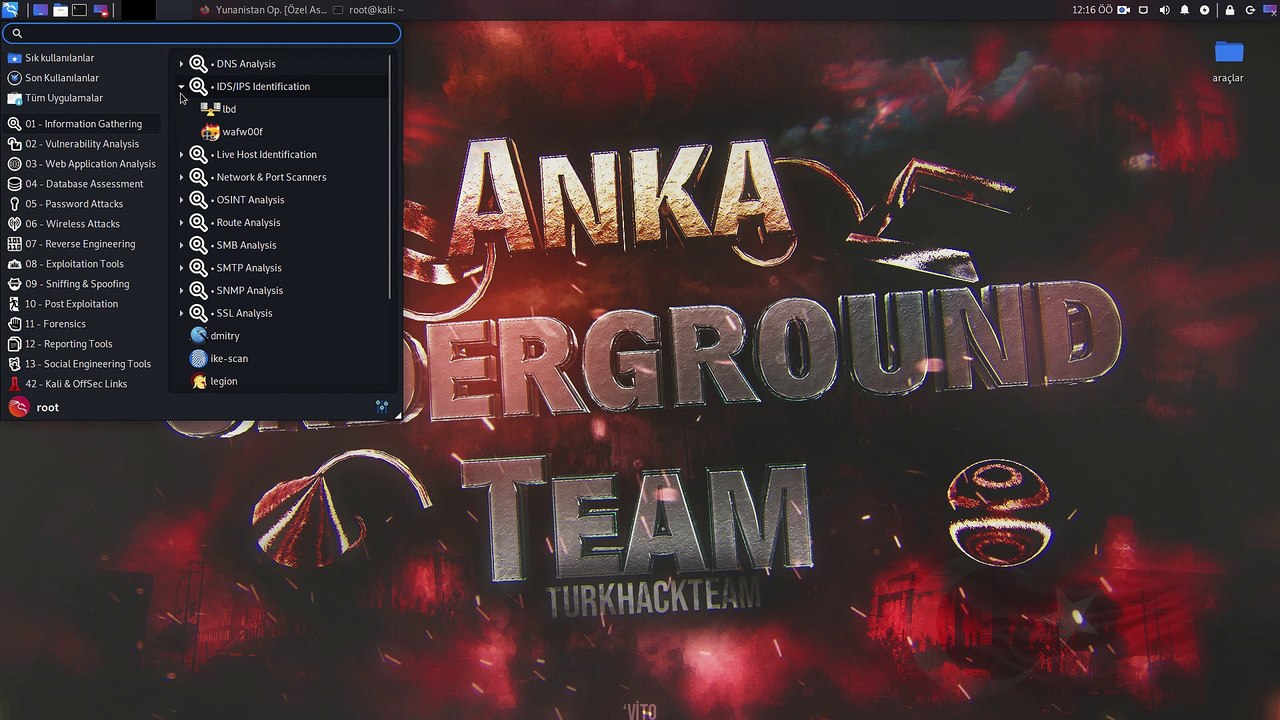The width and height of the screenshot is (1280, 720).
Task: Select 10 - Post Exploitation category
Action: (82, 304)
